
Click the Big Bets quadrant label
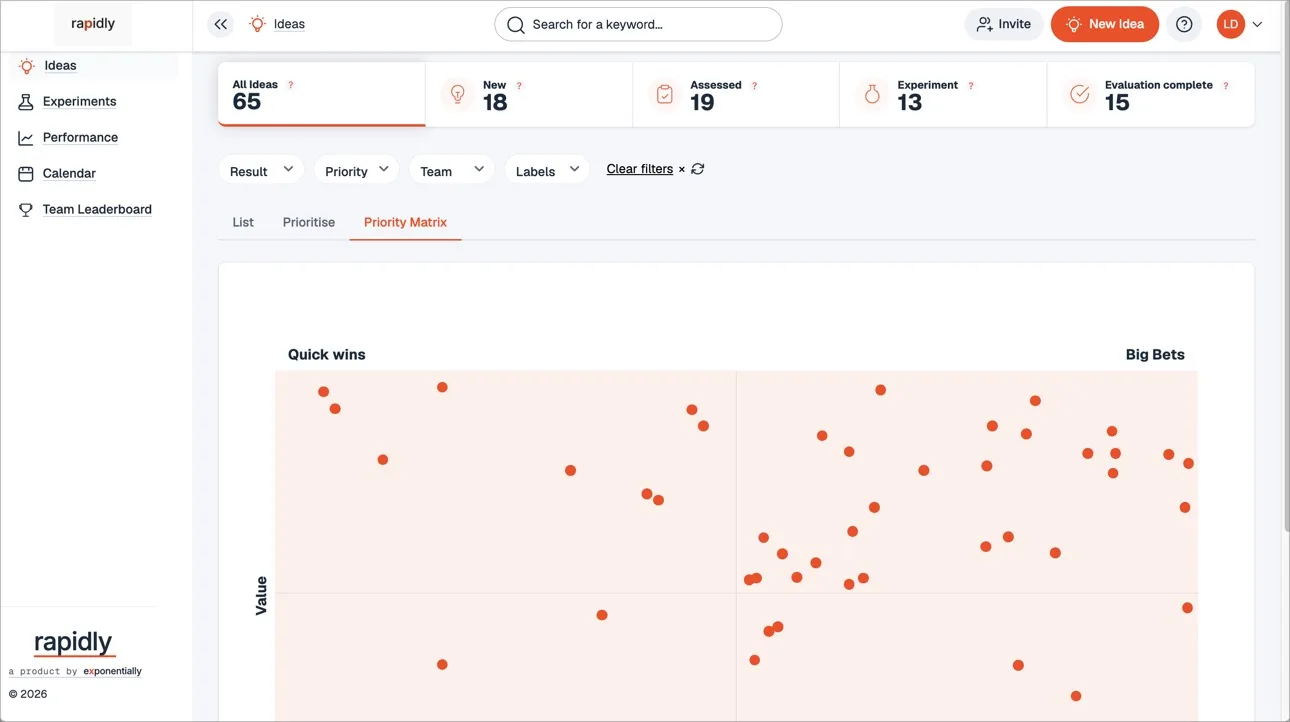click(1155, 354)
